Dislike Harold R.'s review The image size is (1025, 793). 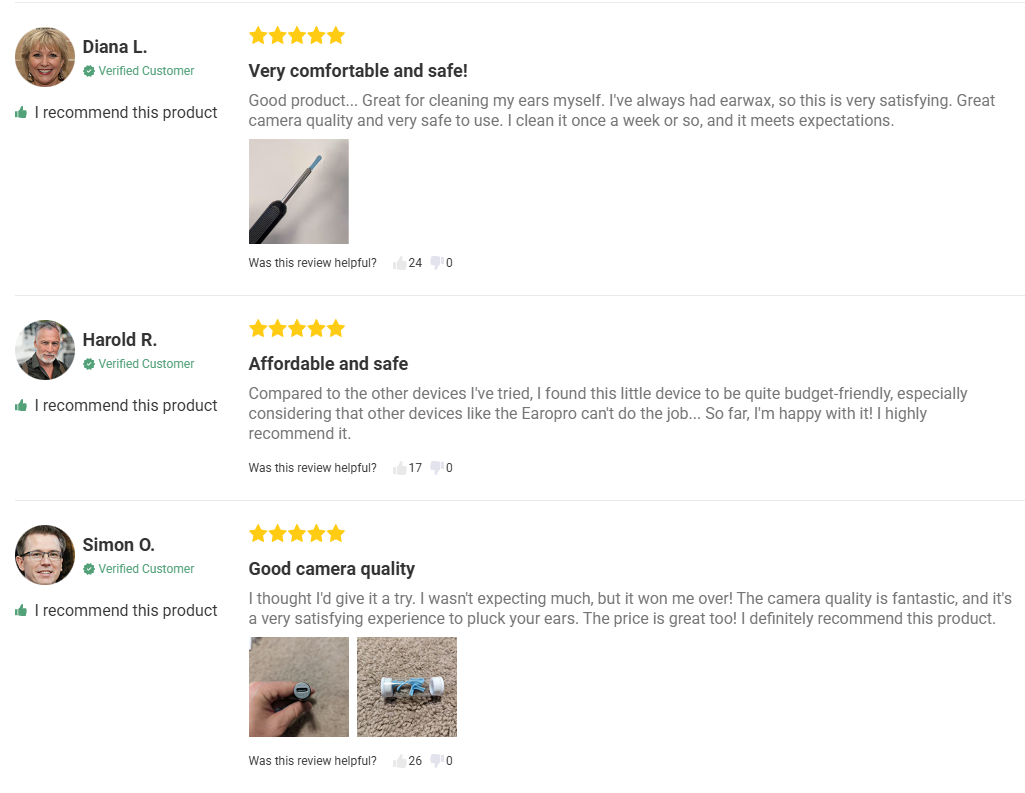tap(437, 468)
